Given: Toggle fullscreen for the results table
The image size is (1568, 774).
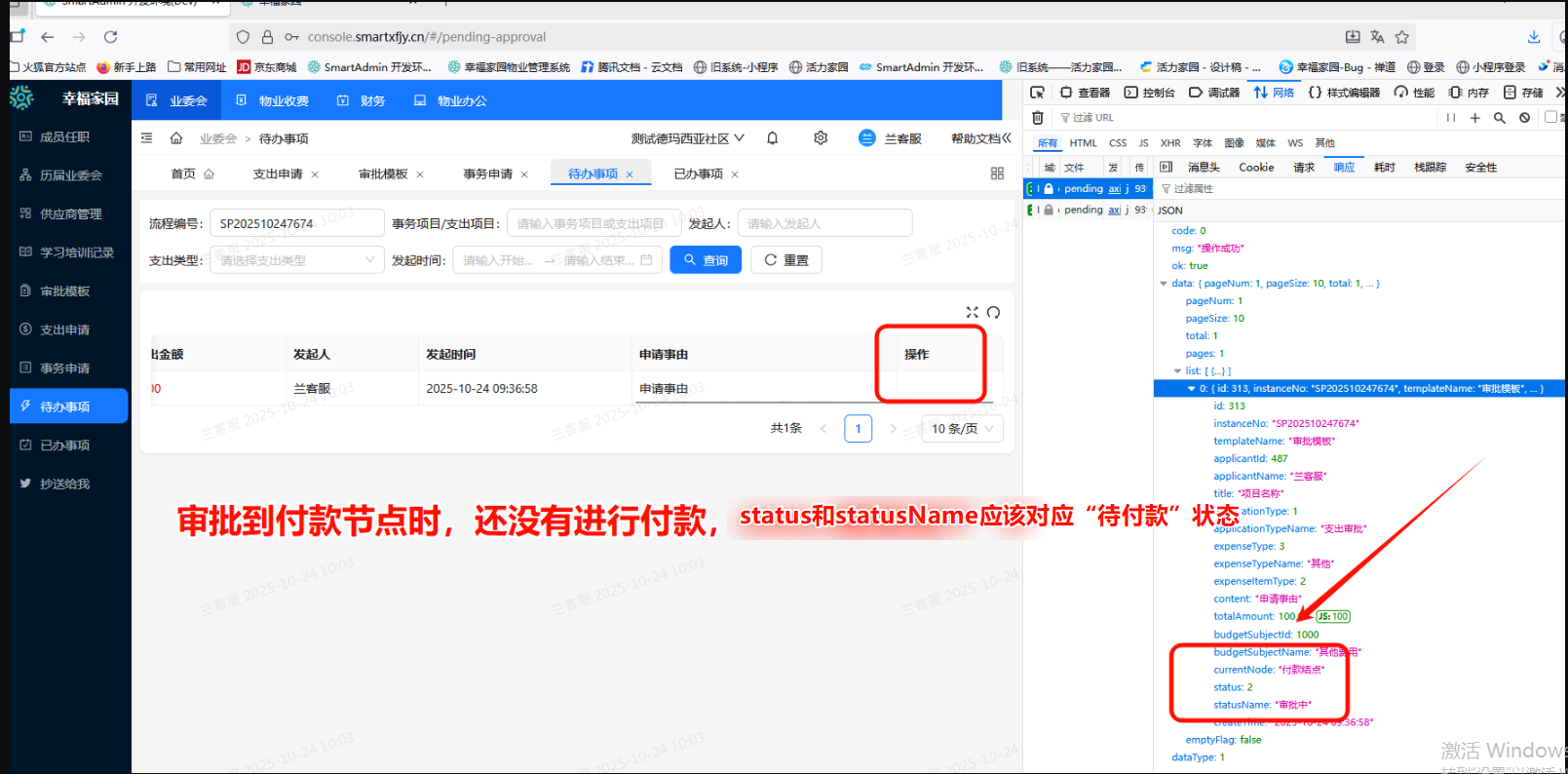Looking at the screenshot, I should coord(972,312).
